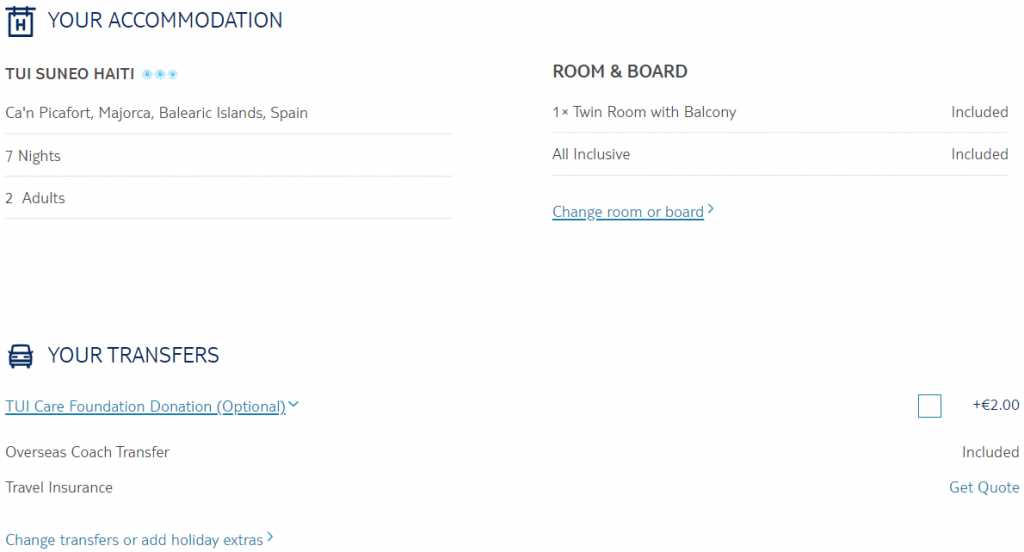Image resolution: width=1024 pixels, height=552 pixels.
Task: Select the TUI SUNEO HAITI hotel name
Action: 70,74
